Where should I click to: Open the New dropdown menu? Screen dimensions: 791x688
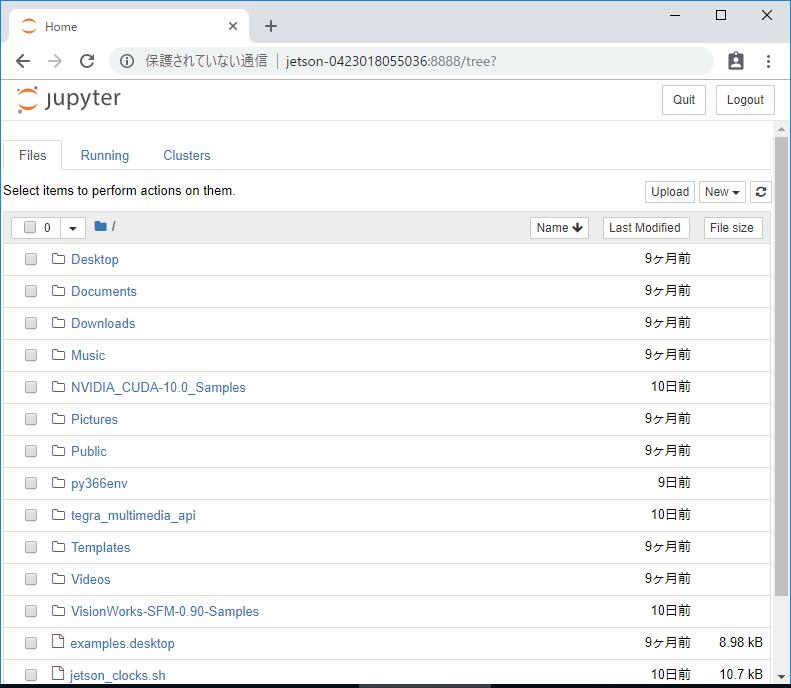tap(722, 192)
